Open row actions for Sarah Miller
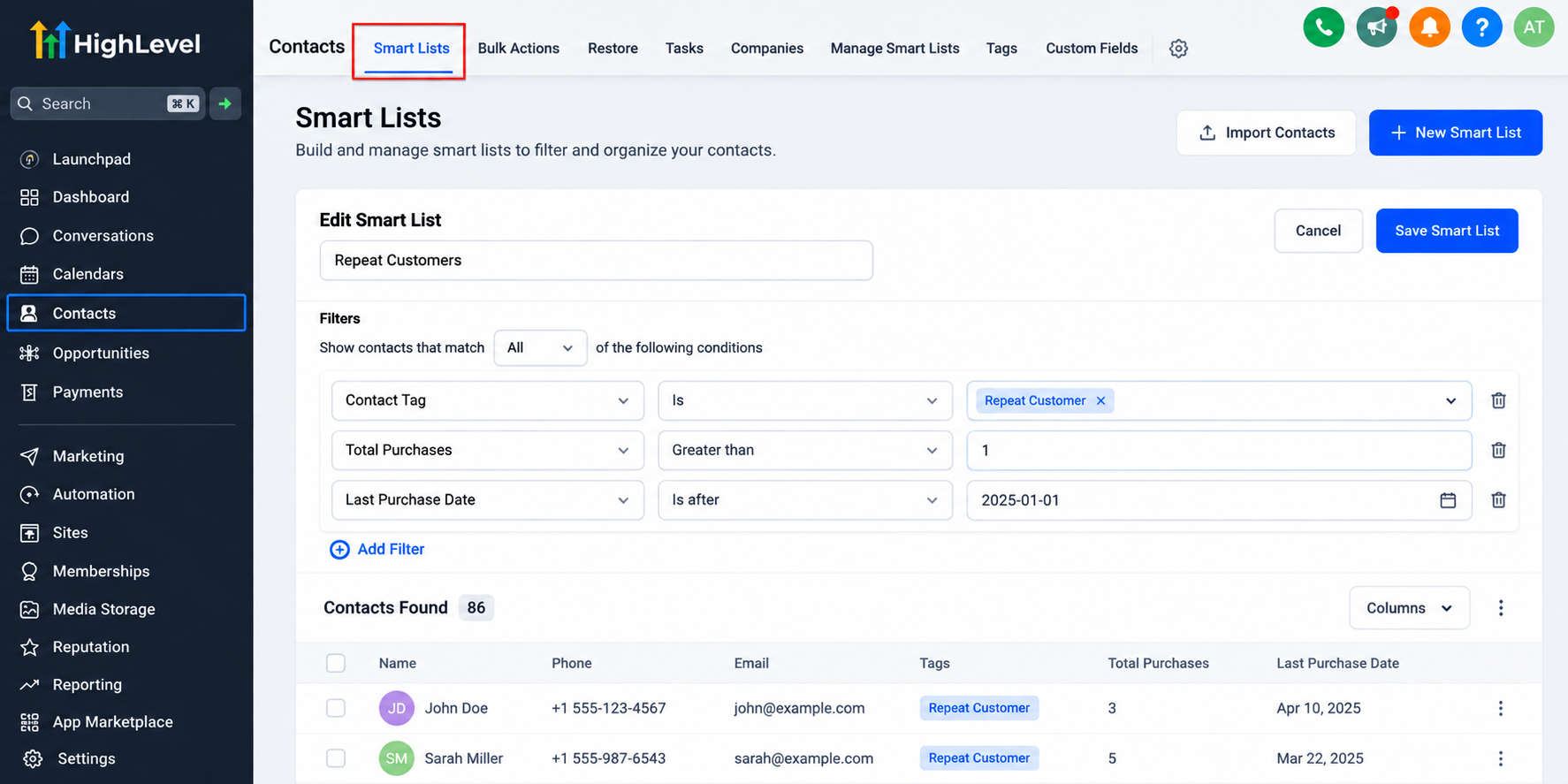This screenshot has width=1568, height=784. pyautogui.click(x=1500, y=758)
